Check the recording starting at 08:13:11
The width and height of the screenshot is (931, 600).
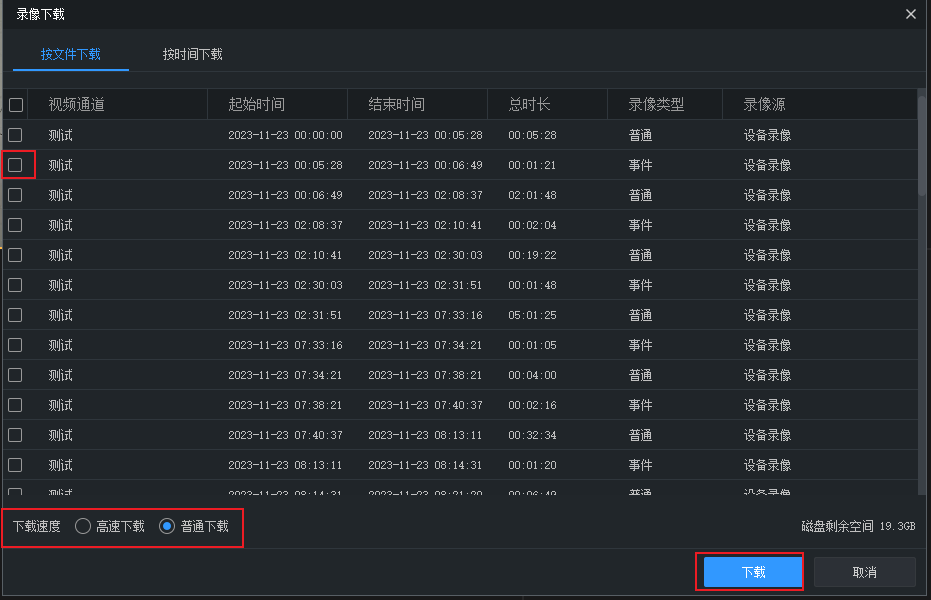click(15, 465)
